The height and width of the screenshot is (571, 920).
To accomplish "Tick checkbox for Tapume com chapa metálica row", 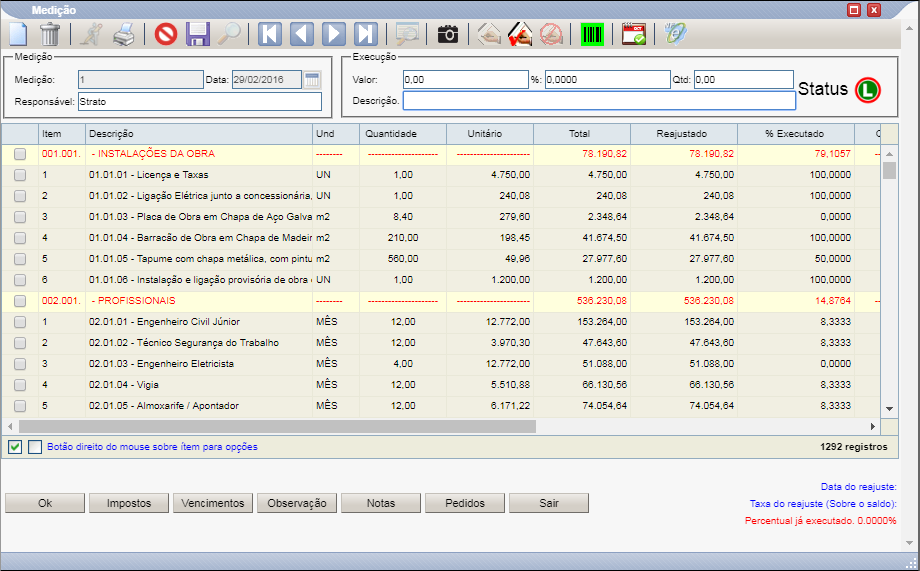I will click(20, 259).
